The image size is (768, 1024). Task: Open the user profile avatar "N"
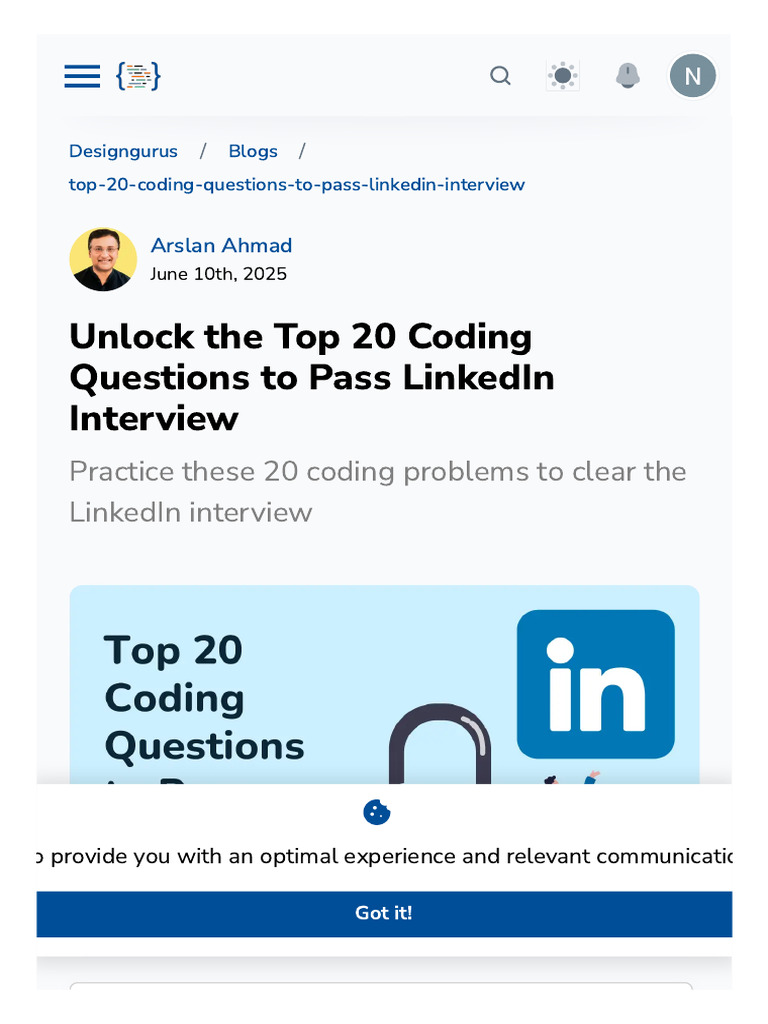pyautogui.click(x=692, y=76)
